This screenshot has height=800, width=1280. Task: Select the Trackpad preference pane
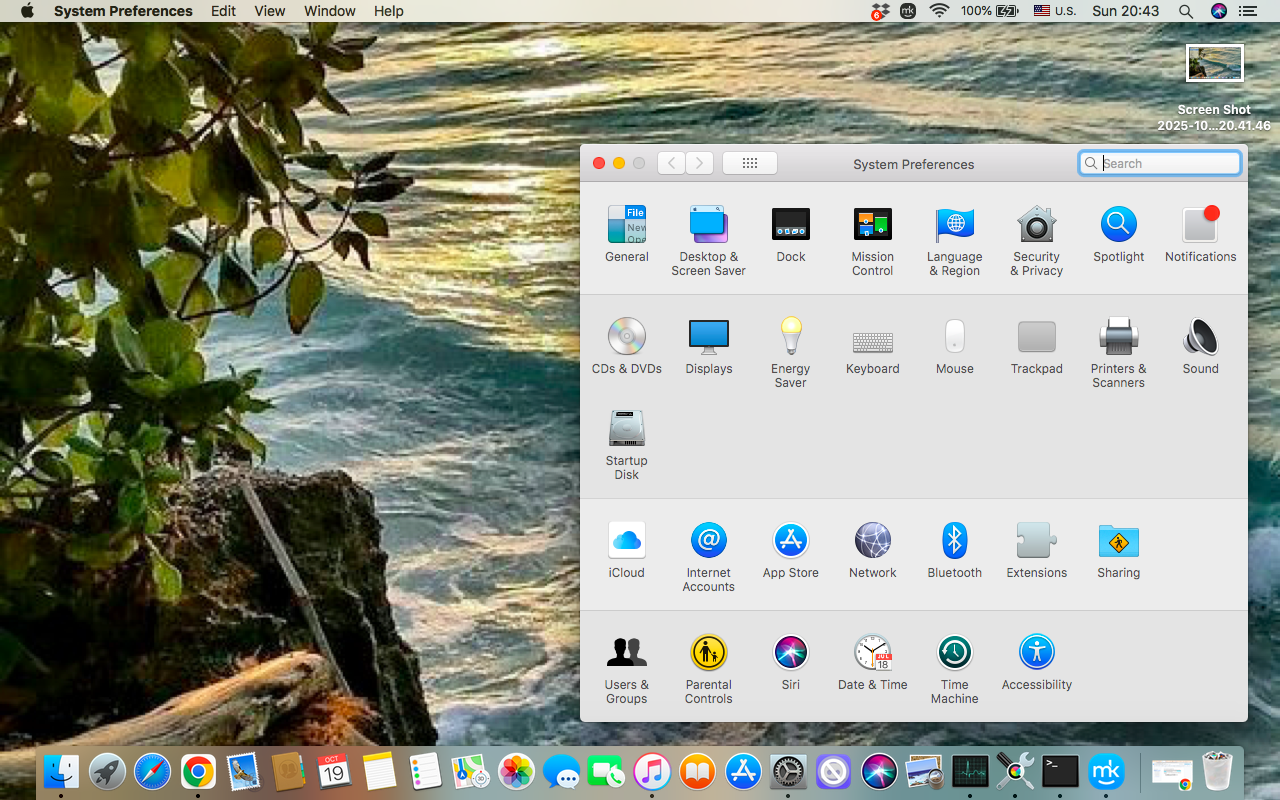click(x=1036, y=337)
